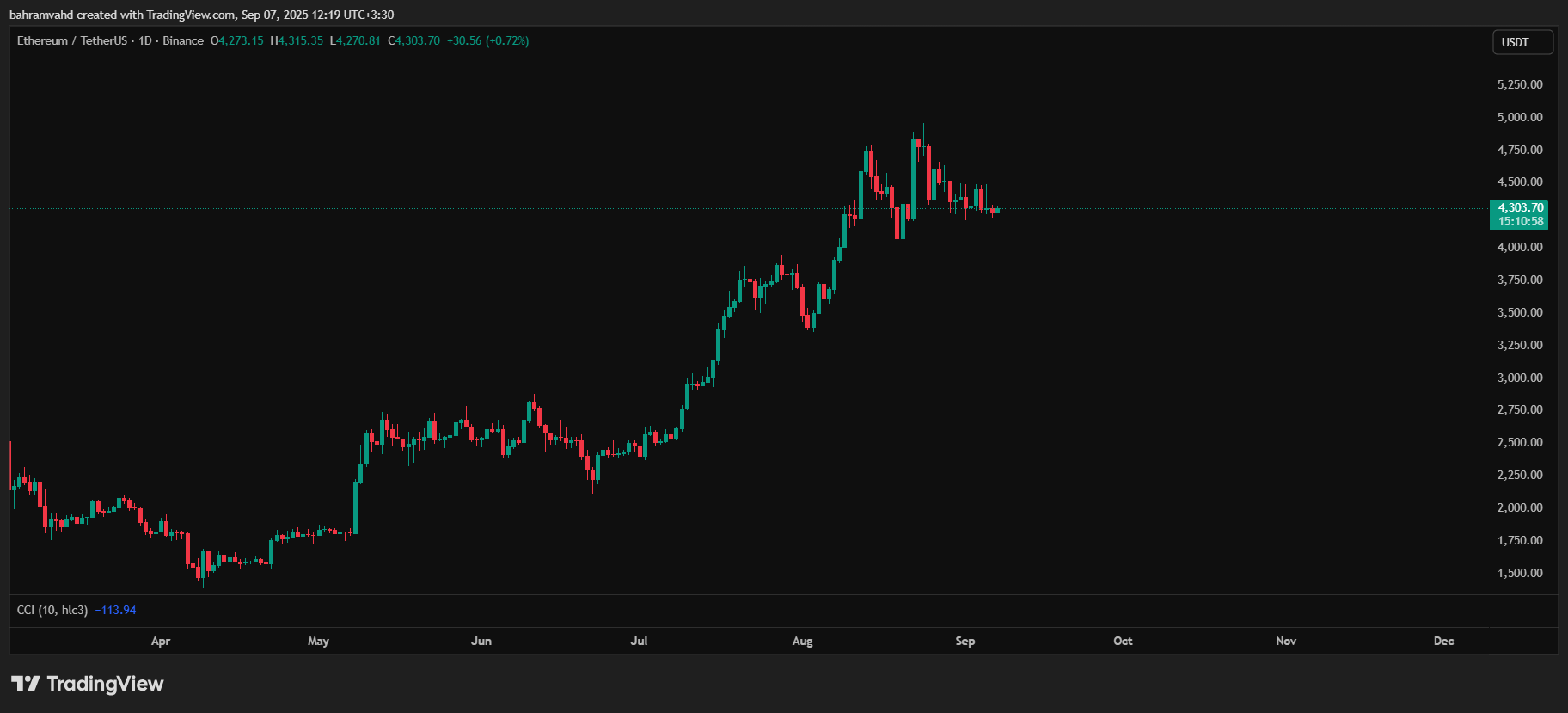Click the Dec label on time axis

coord(1443,641)
